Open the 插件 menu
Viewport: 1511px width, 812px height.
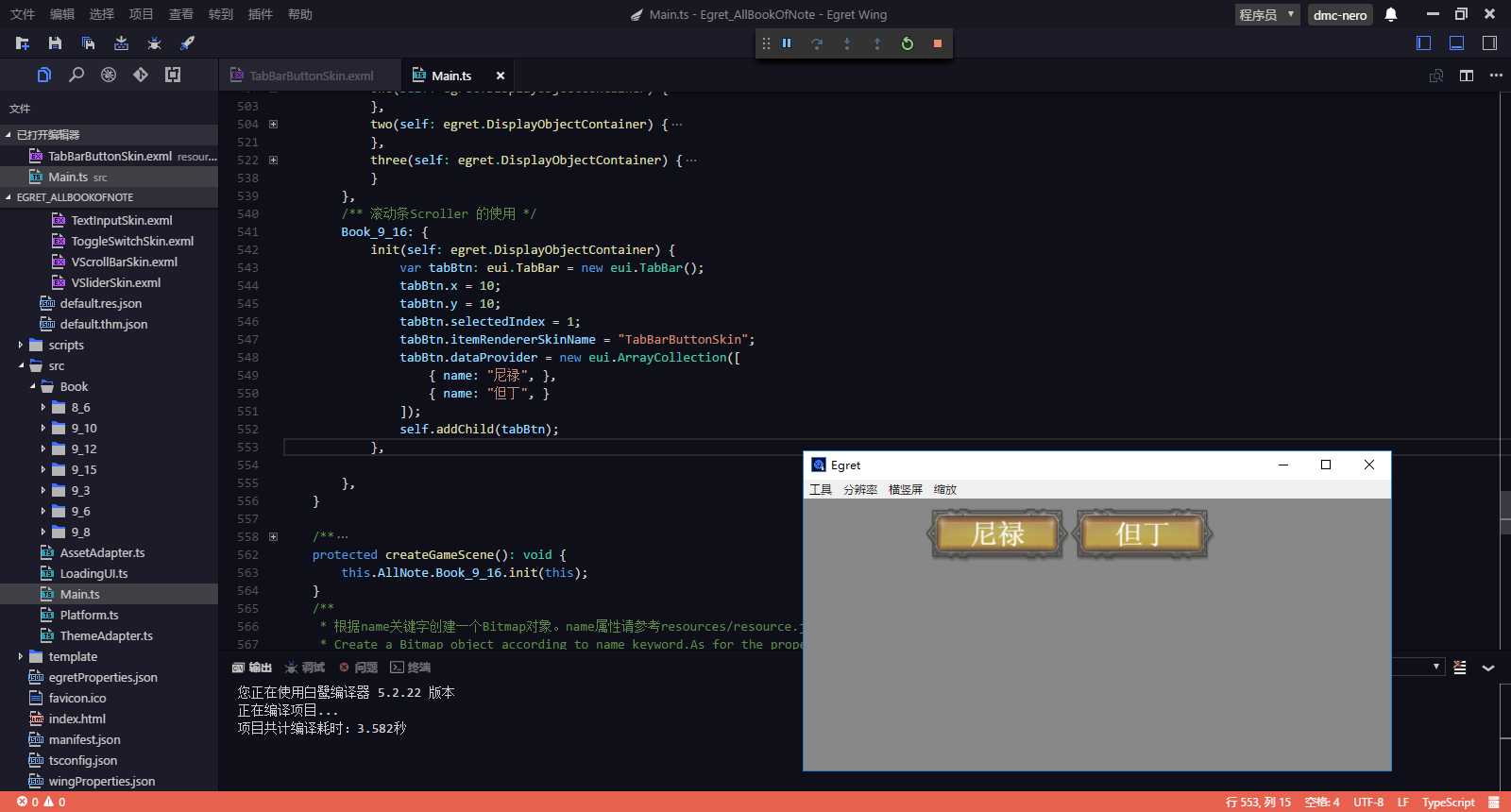tap(260, 14)
